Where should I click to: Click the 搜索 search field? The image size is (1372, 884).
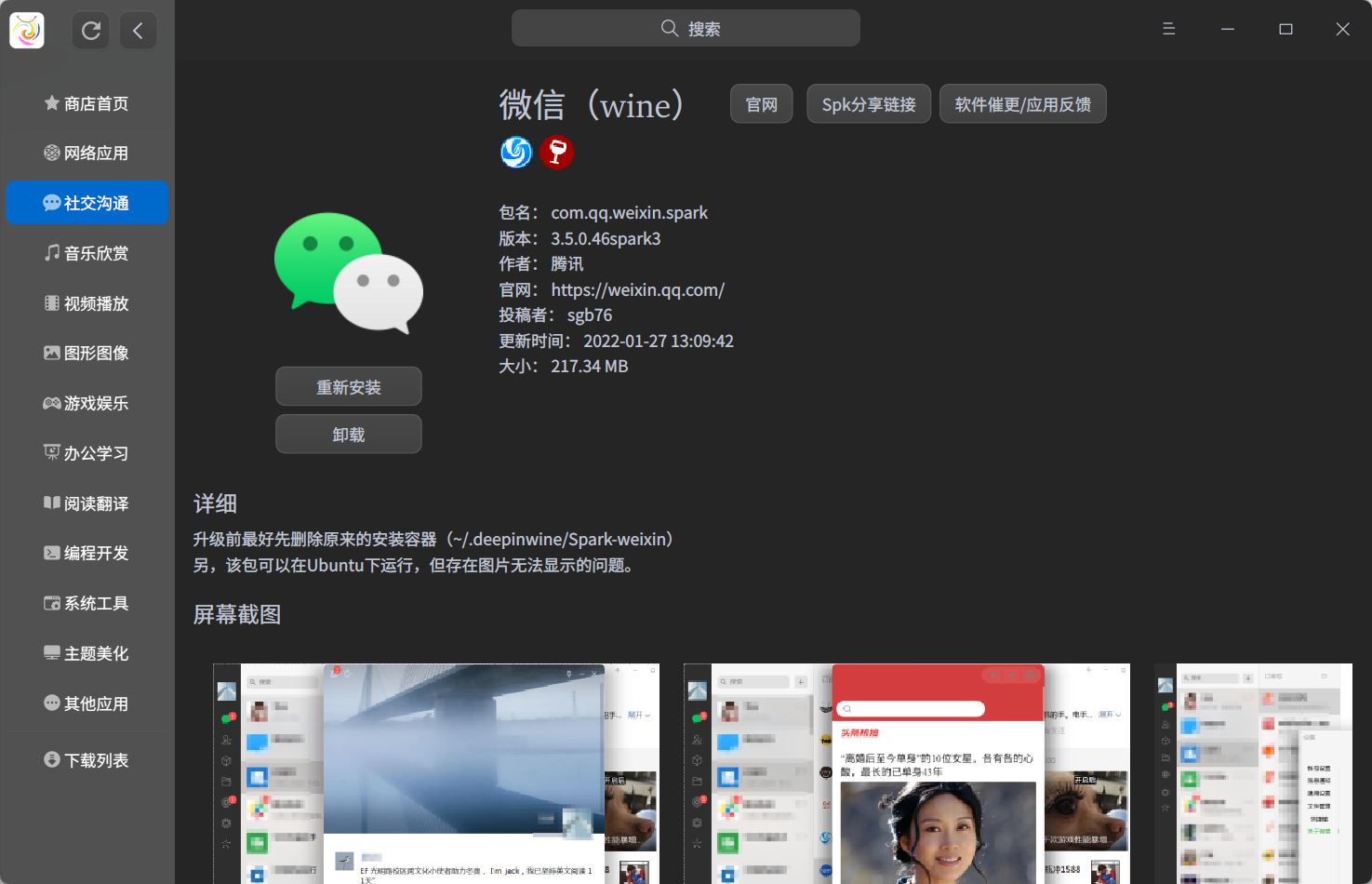[686, 28]
